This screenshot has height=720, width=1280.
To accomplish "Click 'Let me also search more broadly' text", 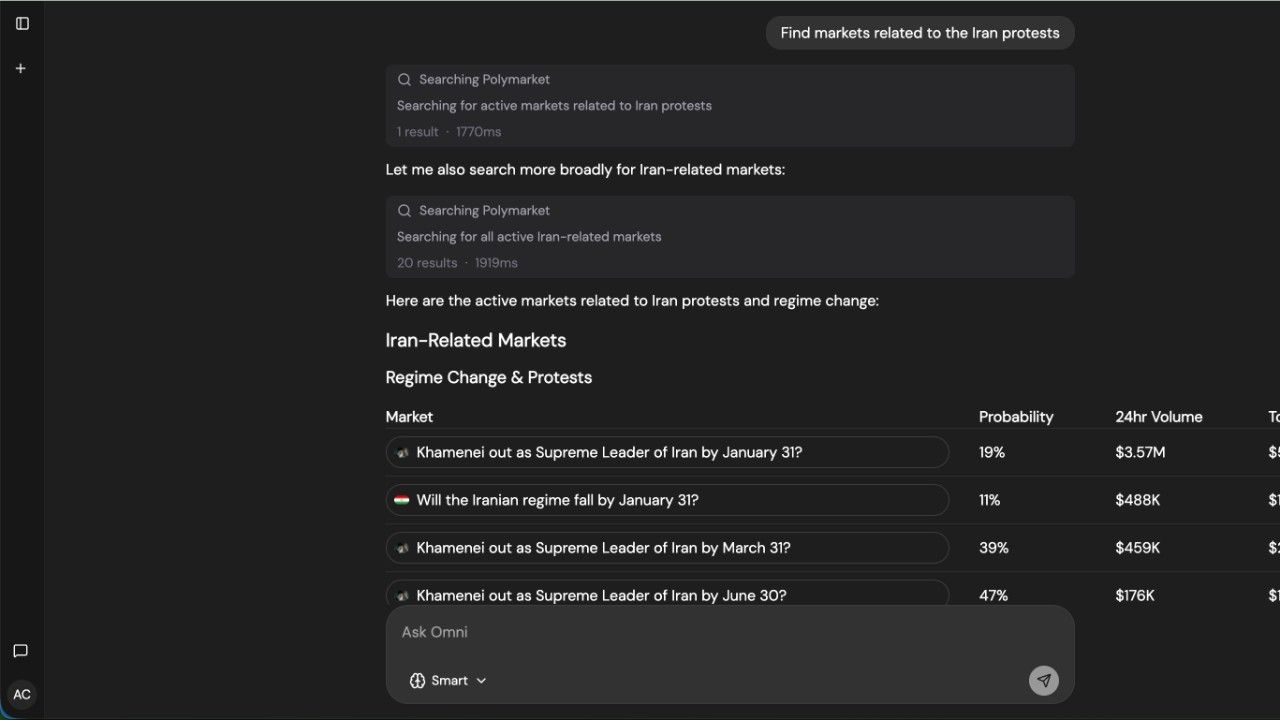I will pyautogui.click(x=585, y=170).
